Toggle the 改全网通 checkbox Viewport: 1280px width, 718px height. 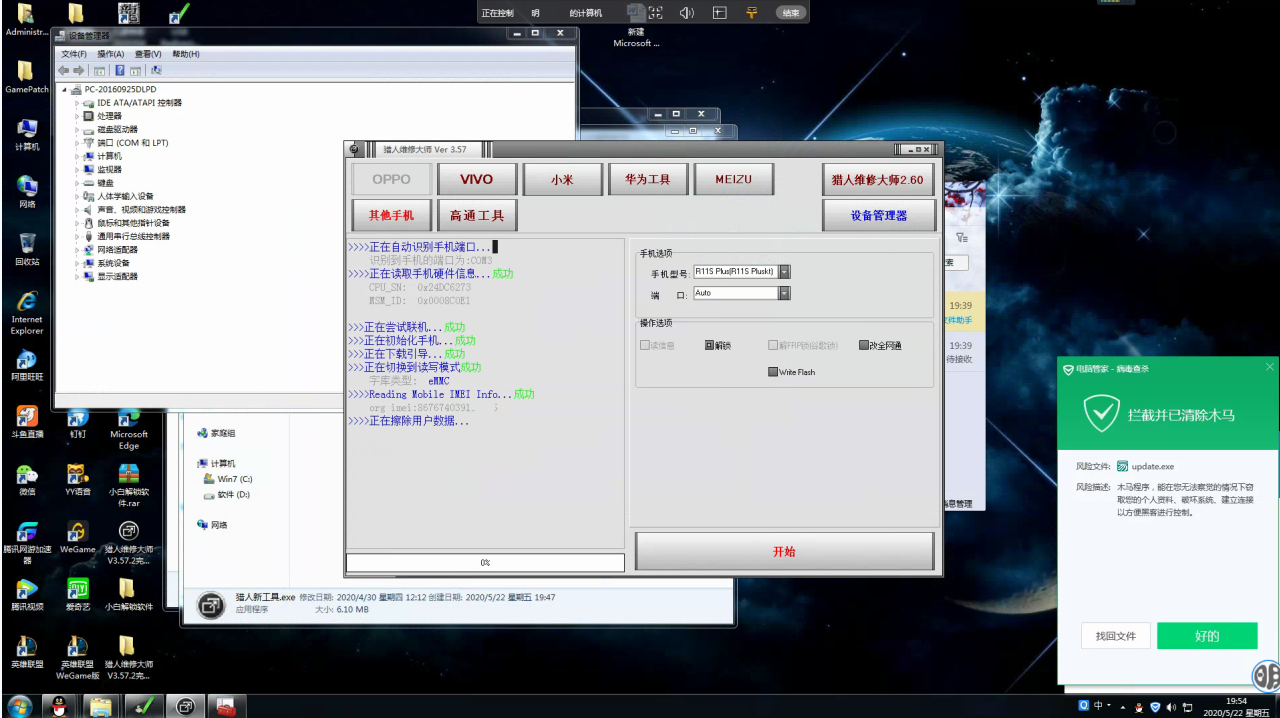(864, 345)
